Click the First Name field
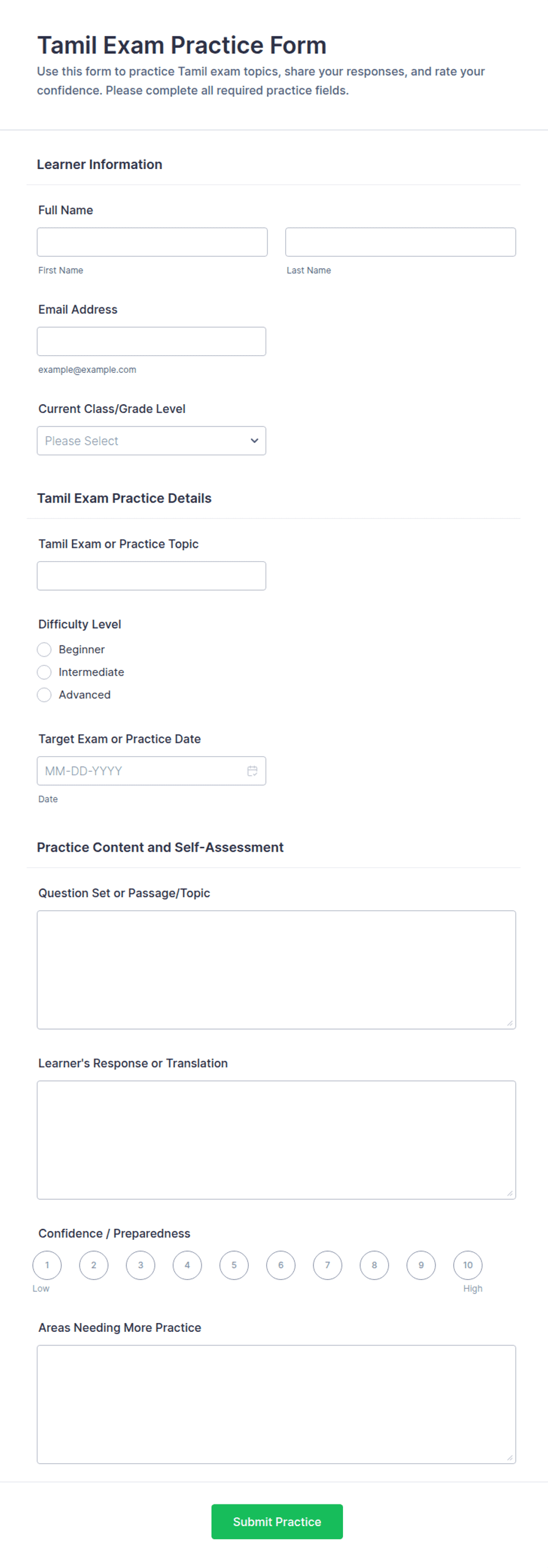548x1568 pixels. (x=152, y=242)
